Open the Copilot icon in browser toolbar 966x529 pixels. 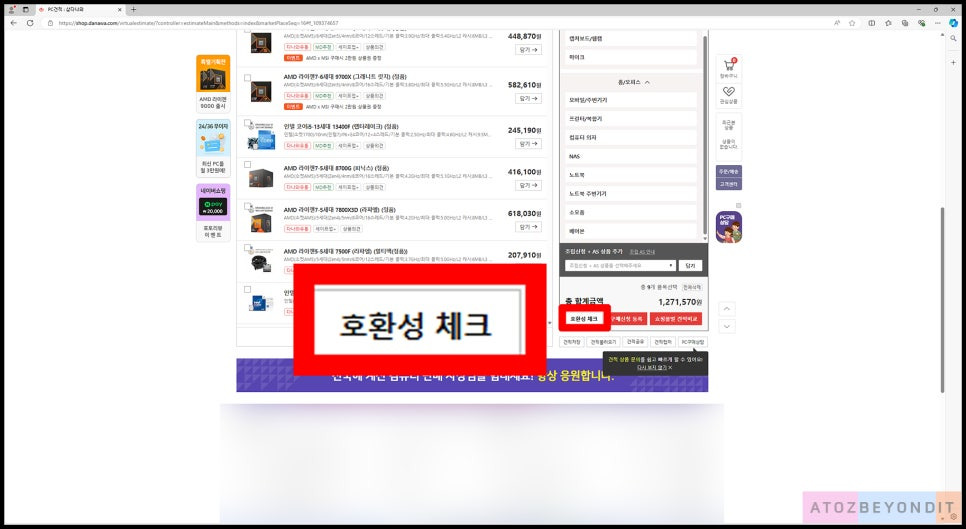coord(953,23)
